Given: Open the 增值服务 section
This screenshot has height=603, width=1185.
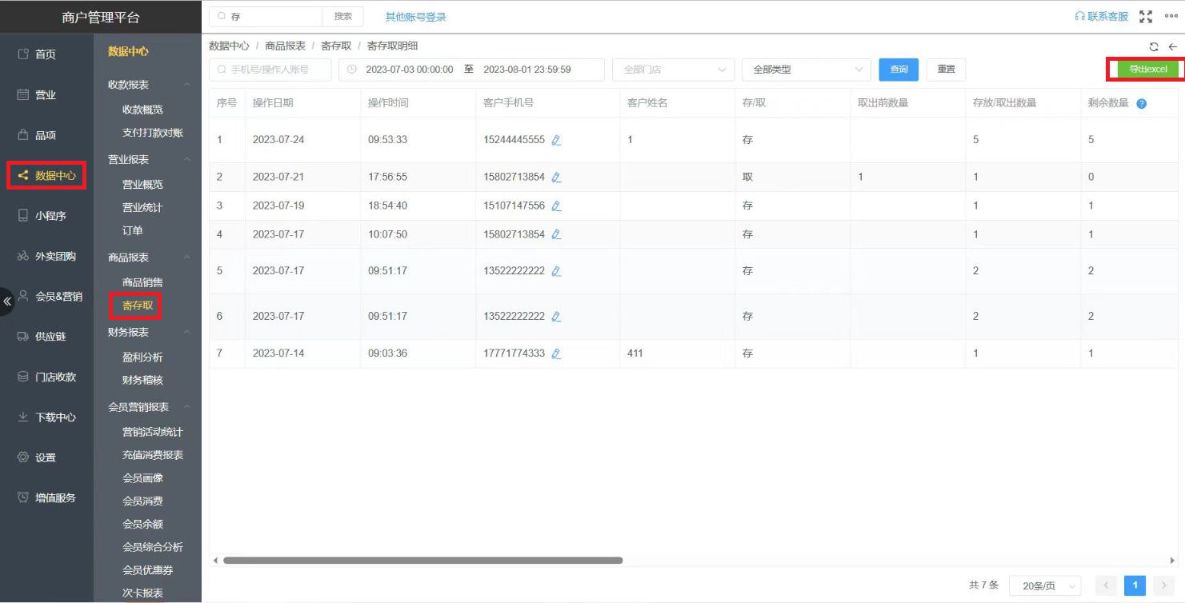Looking at the screenshot, I should click(46, 498).
